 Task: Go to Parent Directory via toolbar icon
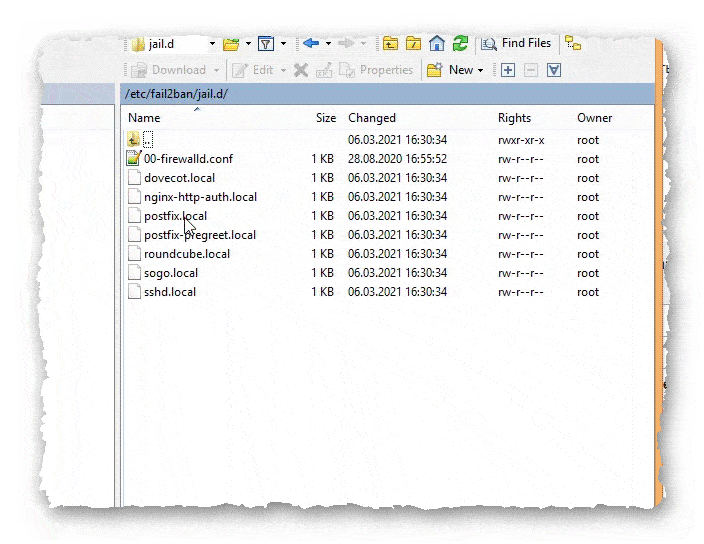coord(390,44)
